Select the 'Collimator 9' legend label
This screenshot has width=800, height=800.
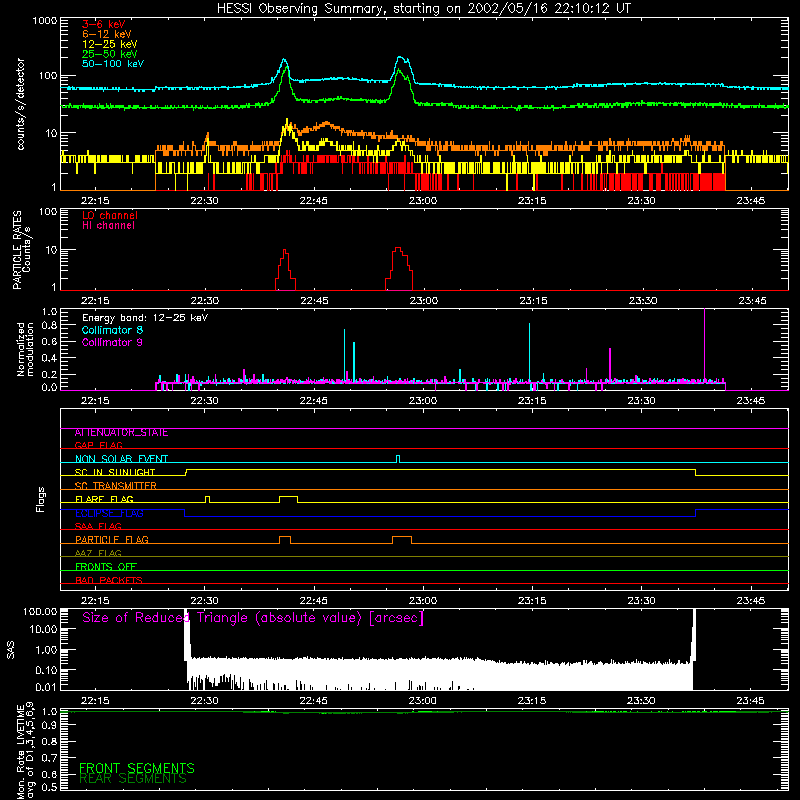click(112, 342)
